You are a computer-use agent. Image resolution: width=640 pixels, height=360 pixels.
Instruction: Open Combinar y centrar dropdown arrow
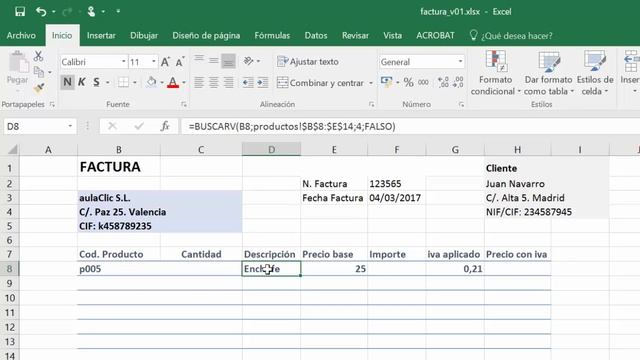click(371, 83)
